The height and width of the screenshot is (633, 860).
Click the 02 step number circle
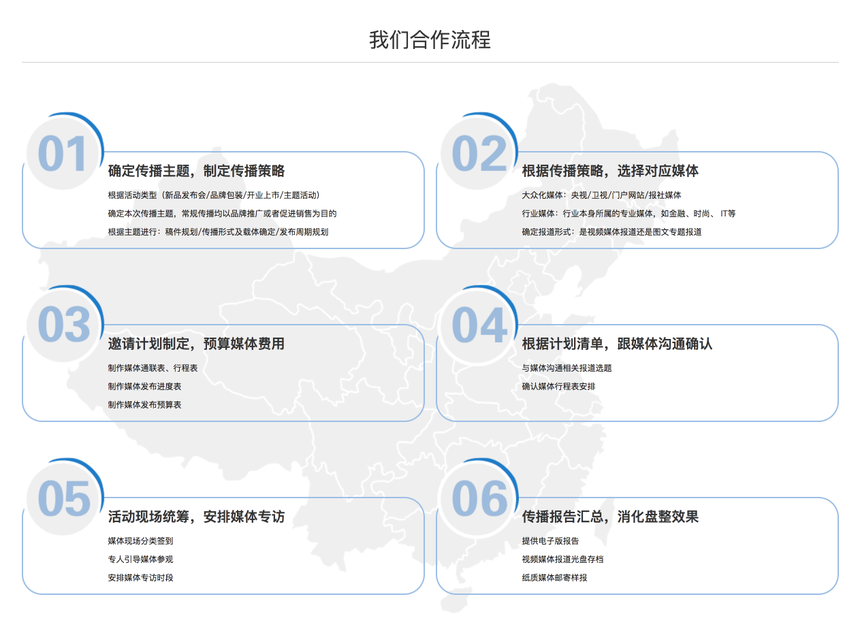coord(478,153)
